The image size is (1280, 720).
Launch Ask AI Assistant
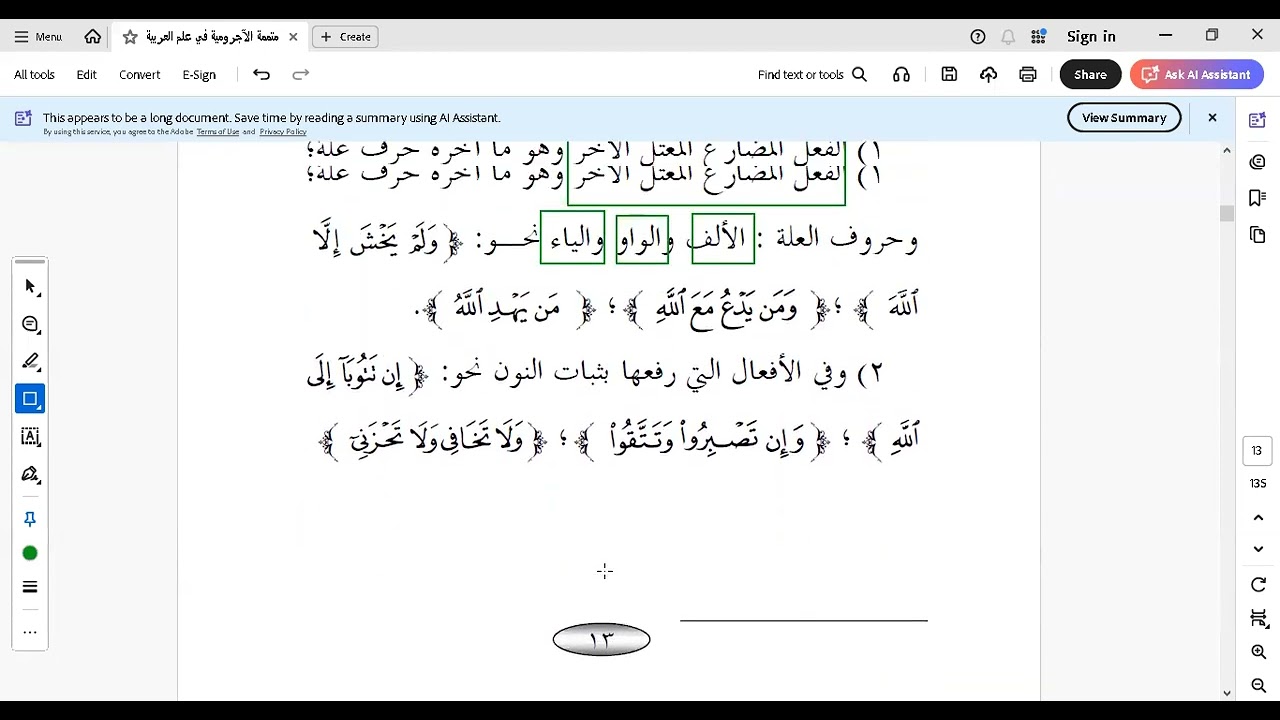(x=1196, y=75)
